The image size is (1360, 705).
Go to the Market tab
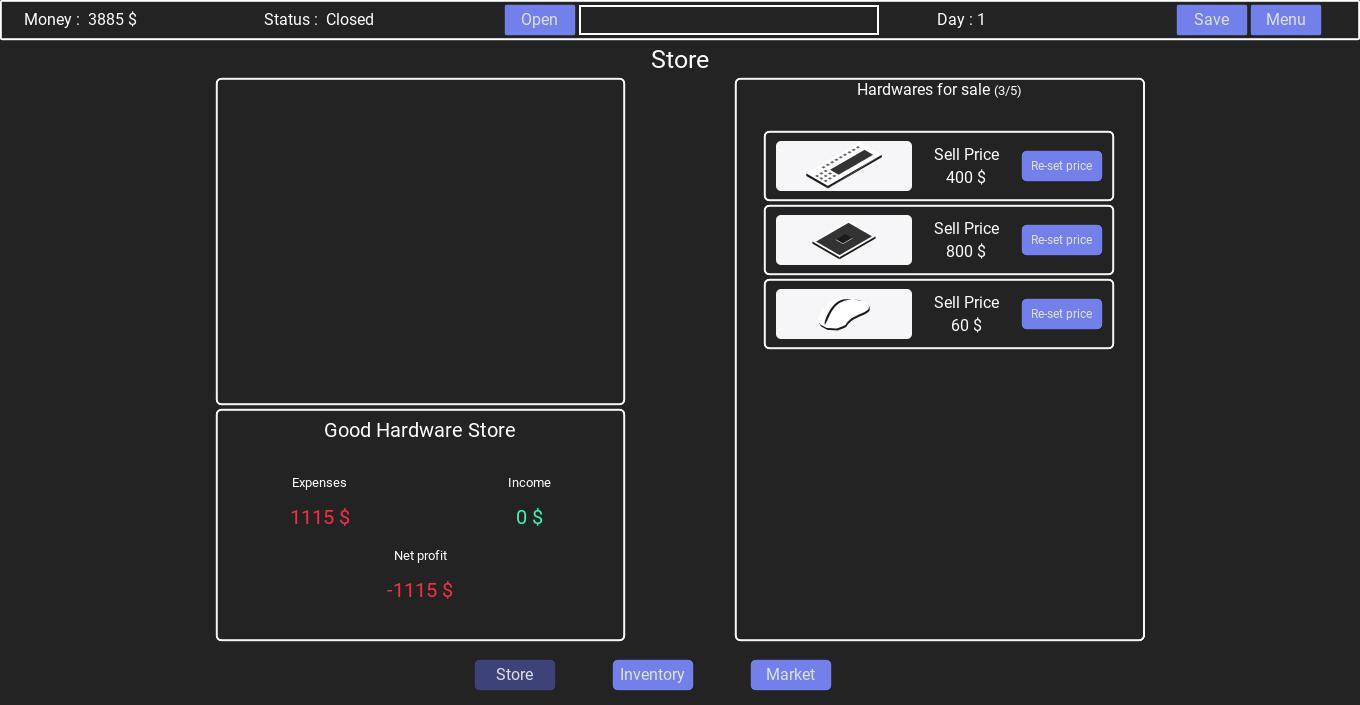point(790,675)
